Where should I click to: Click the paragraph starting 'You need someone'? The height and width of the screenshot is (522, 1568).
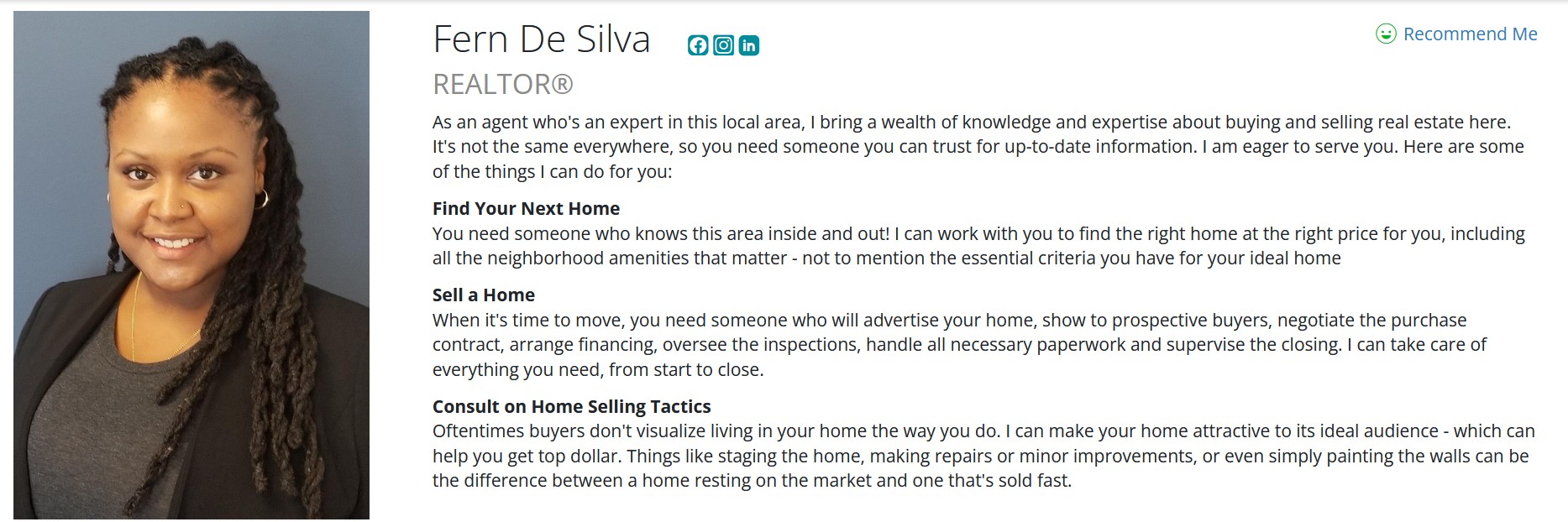point(974,246)
